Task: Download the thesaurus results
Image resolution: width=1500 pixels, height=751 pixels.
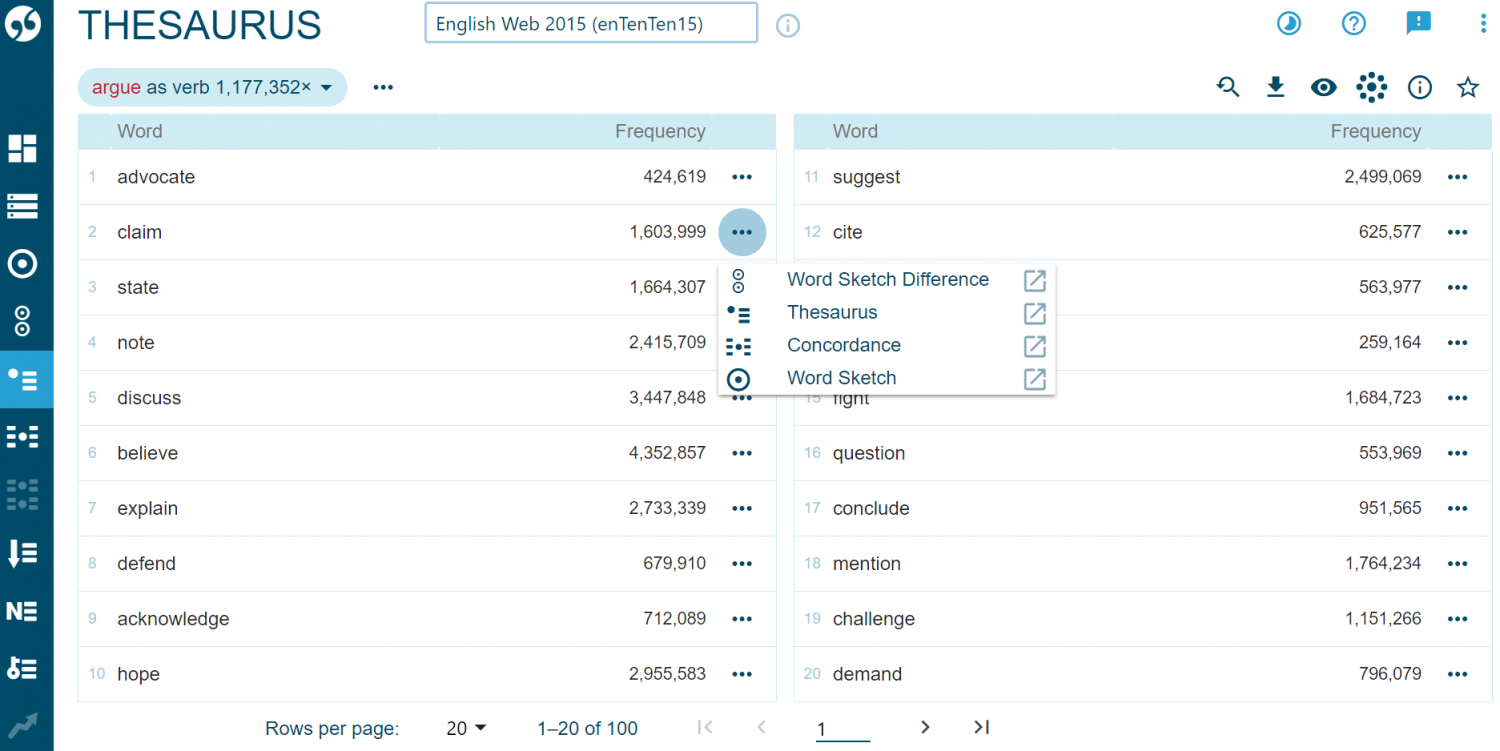Action: [1276, 87]
